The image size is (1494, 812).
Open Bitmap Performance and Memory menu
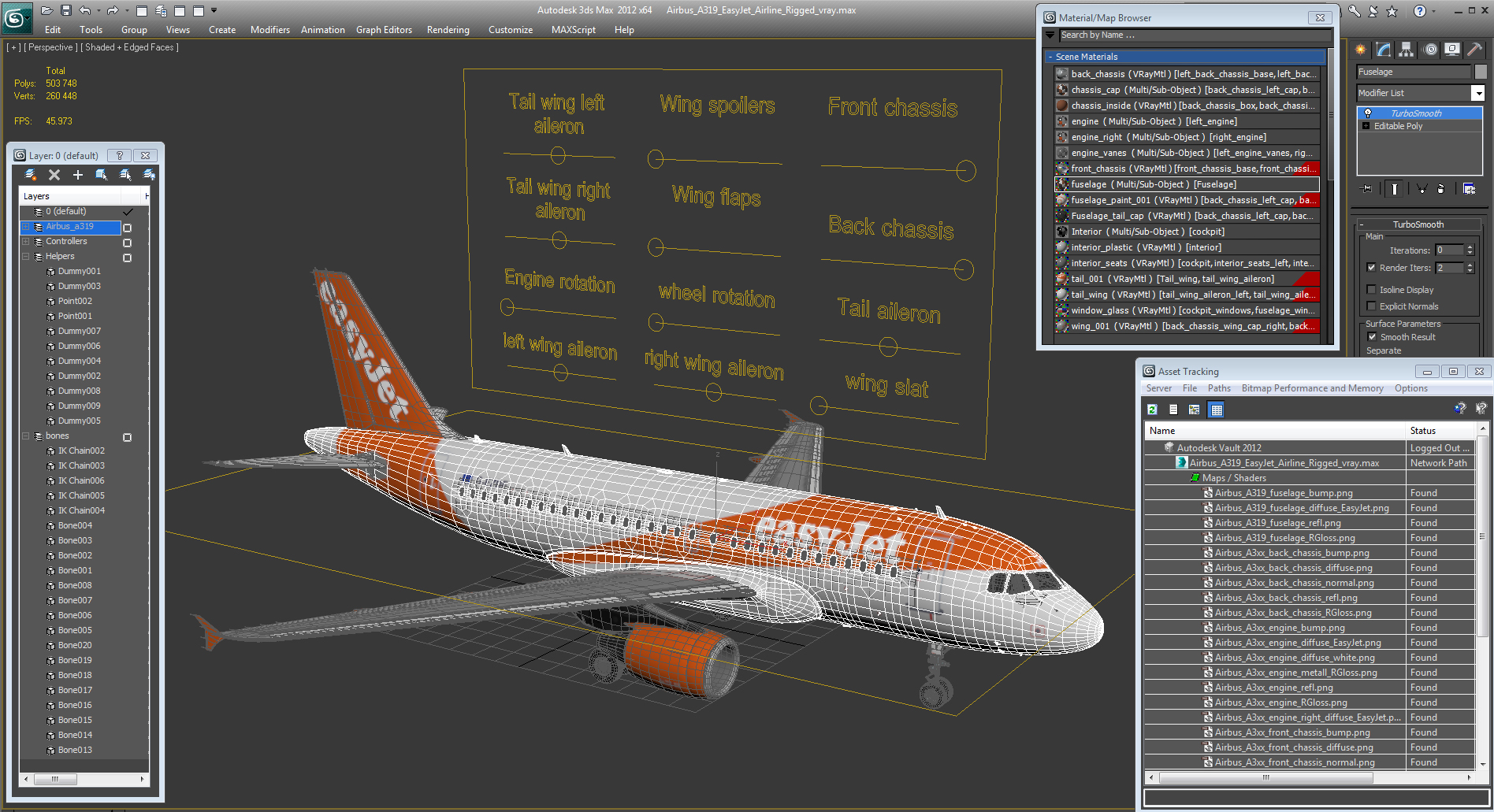[x=1312, y=388]
